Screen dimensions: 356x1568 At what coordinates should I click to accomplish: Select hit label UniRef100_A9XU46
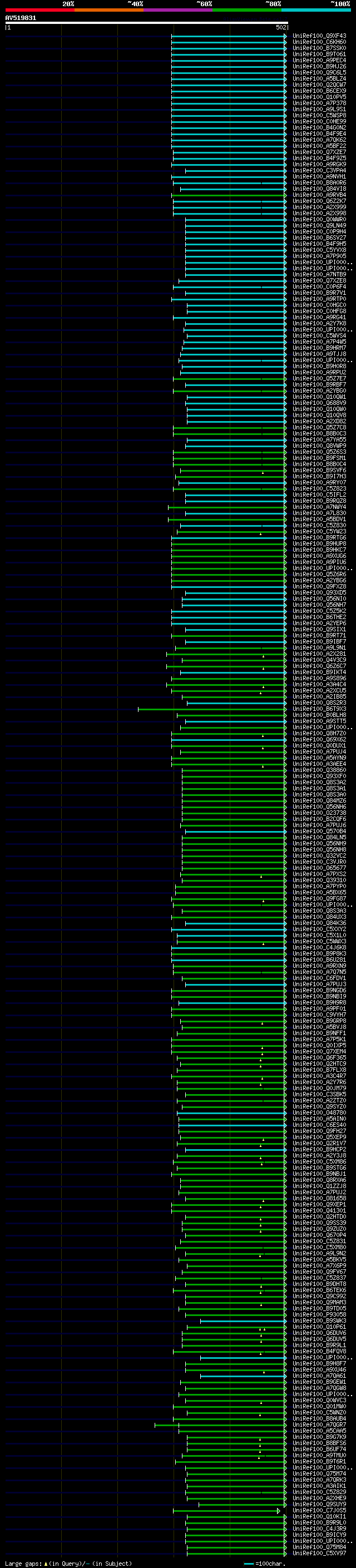[319, 1369]
